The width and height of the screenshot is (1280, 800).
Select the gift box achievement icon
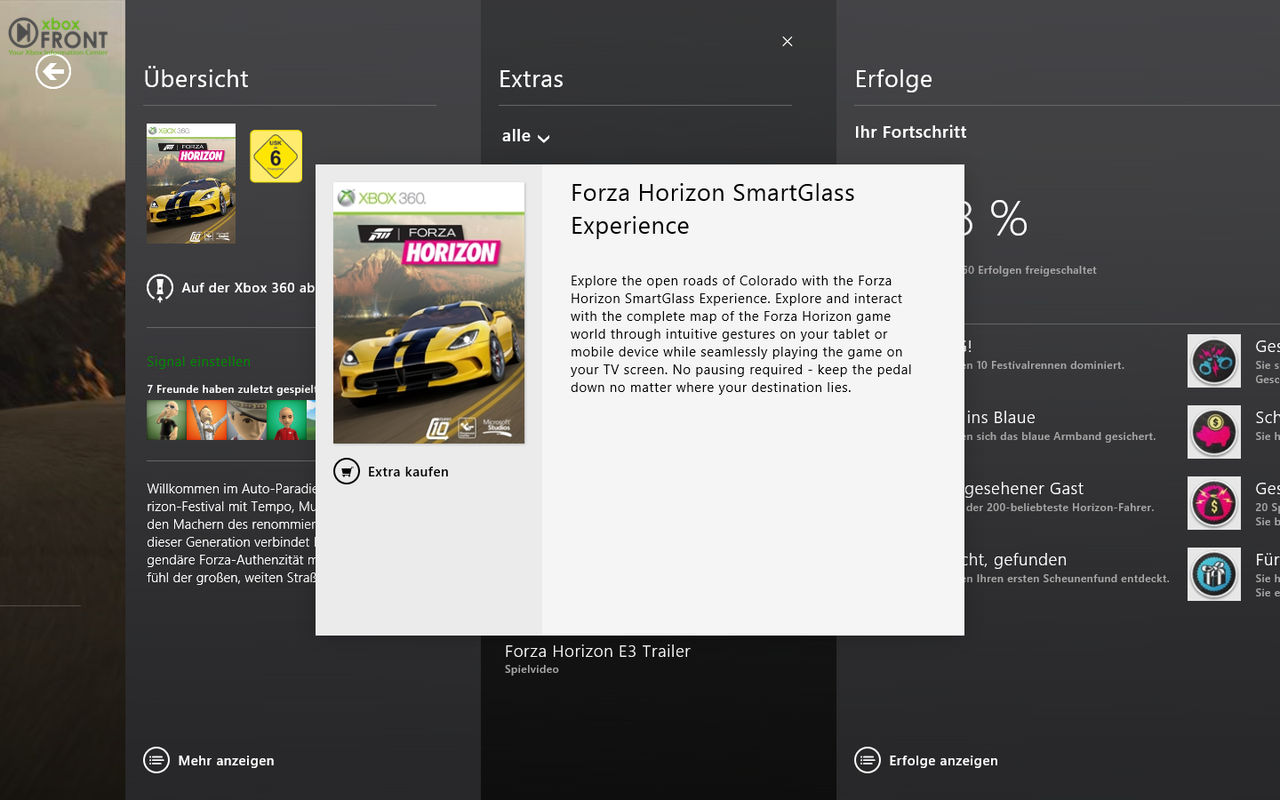[x=1213, y=574]
